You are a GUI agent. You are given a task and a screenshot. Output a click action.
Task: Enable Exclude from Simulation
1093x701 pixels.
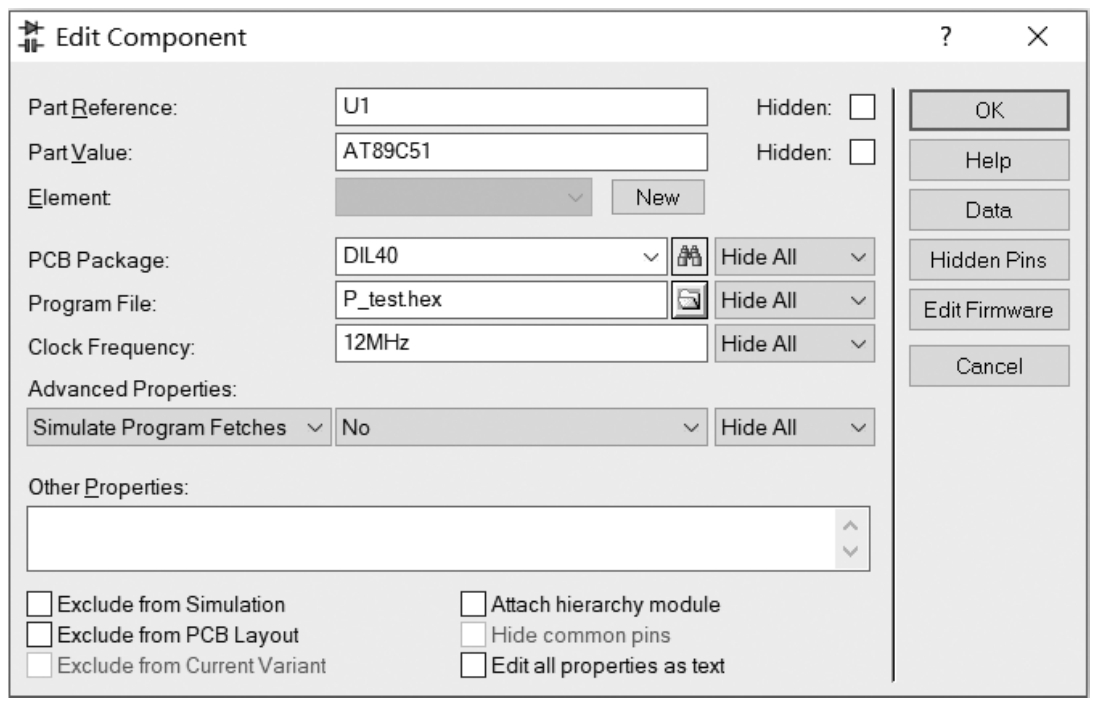(40, 604)
